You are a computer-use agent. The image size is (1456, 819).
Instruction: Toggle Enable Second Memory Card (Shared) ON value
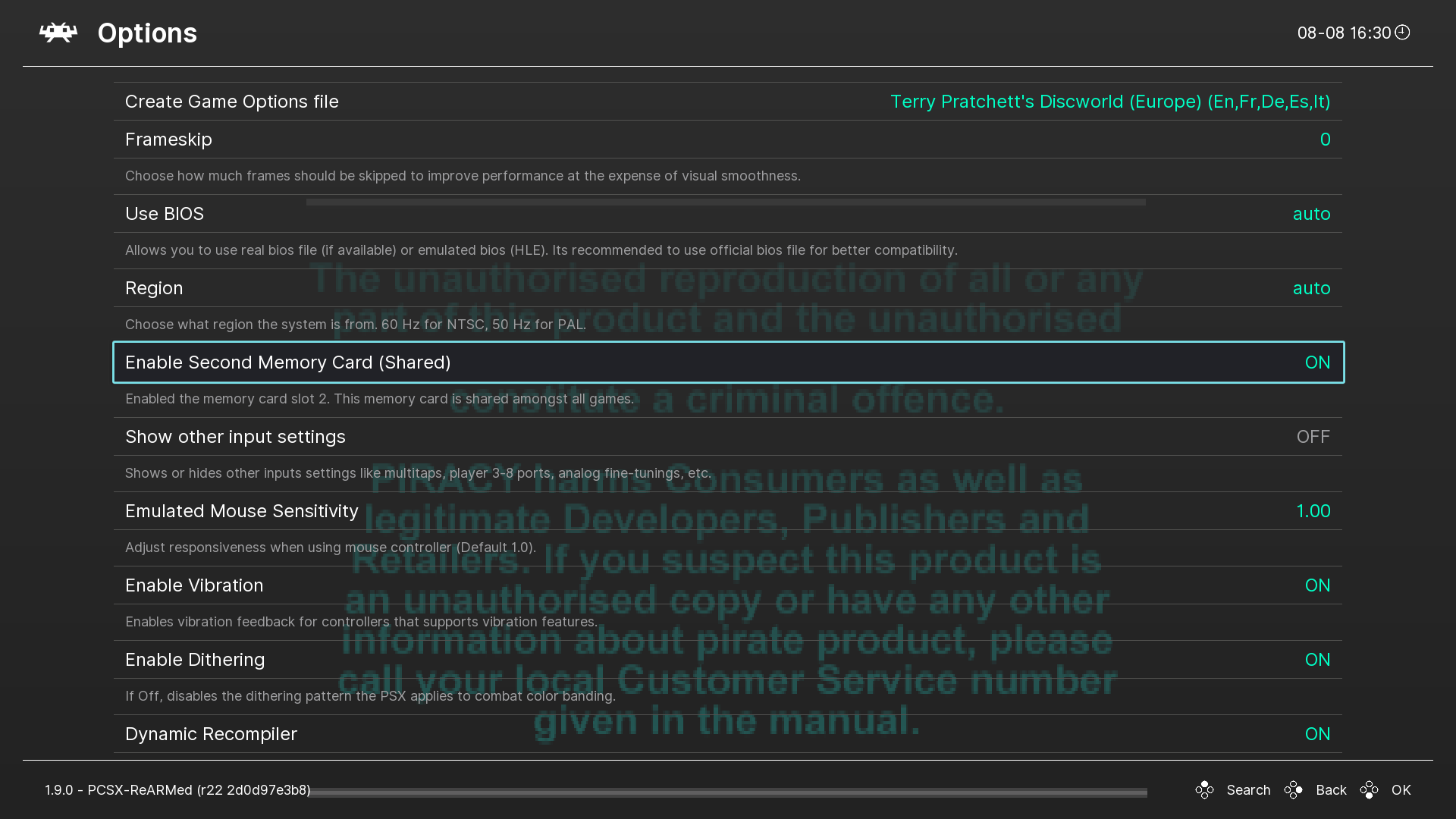1317,362
